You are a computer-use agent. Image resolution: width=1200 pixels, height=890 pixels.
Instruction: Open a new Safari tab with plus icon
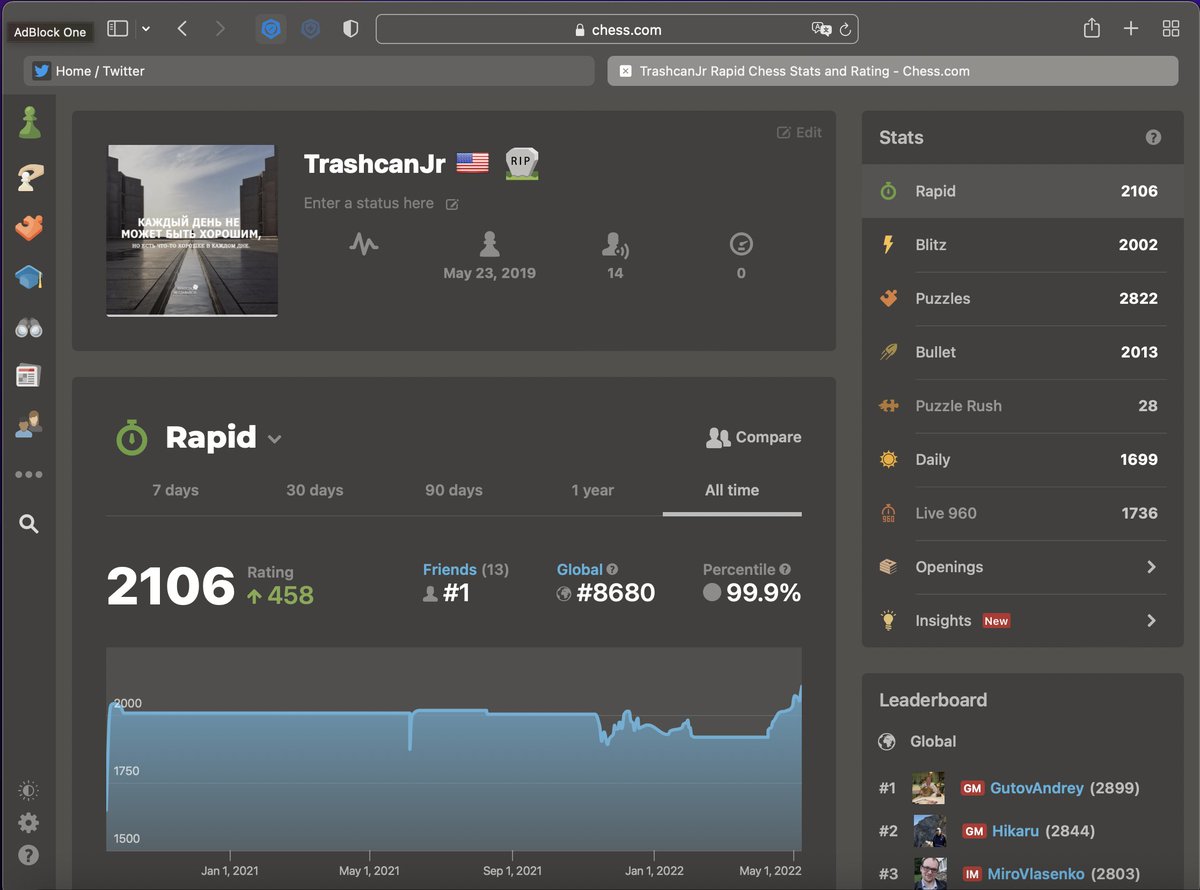pyautogui.click(x=1131, y=29)
